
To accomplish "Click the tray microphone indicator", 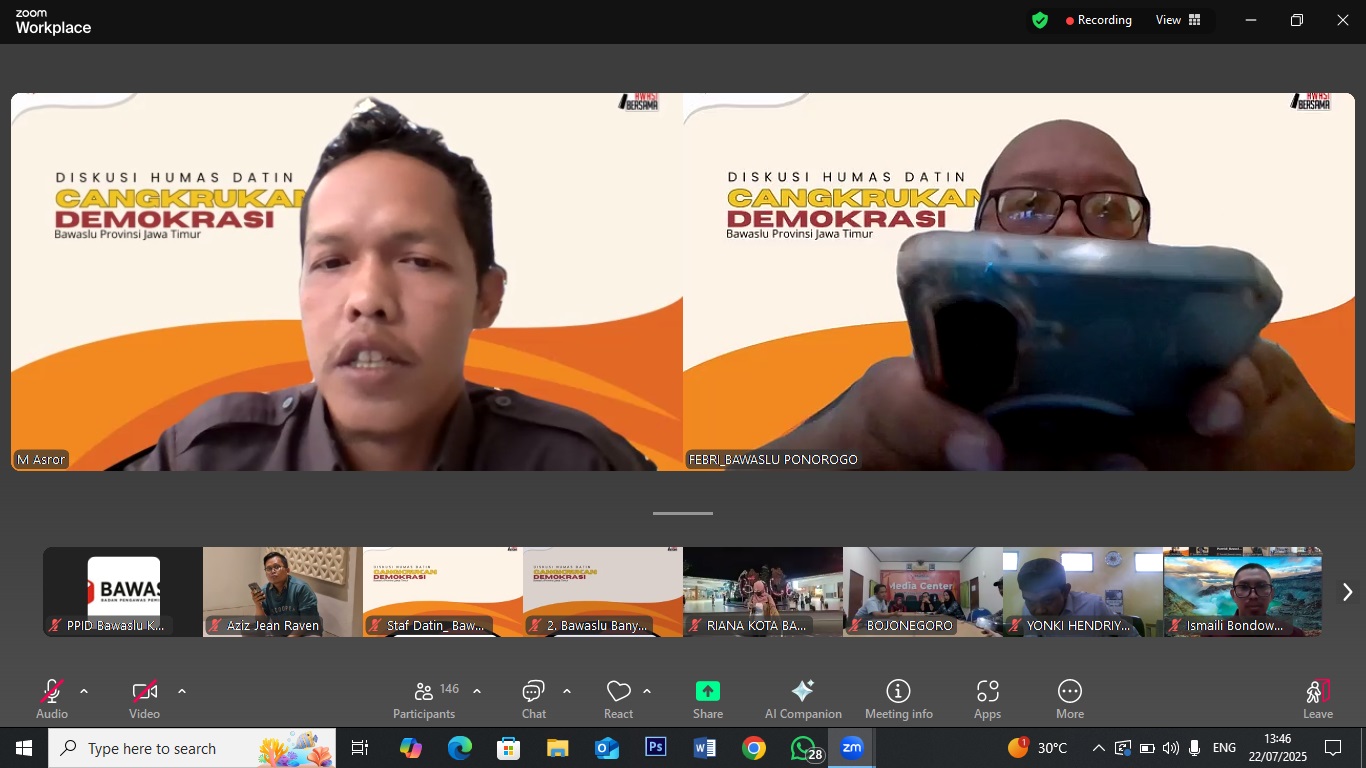I will tap(1194, 748).
